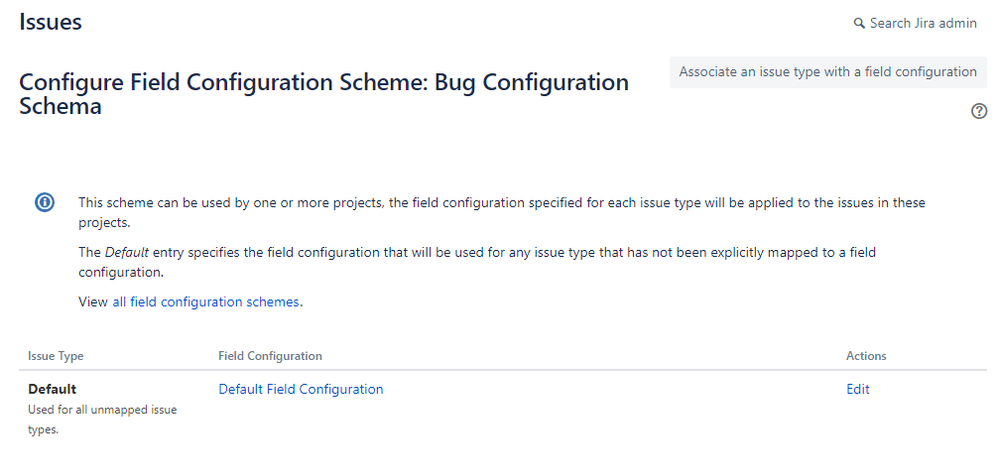The height and width of the screenshot is (474, 999).
Task: Select the bold Default row label
Action: 52,389
